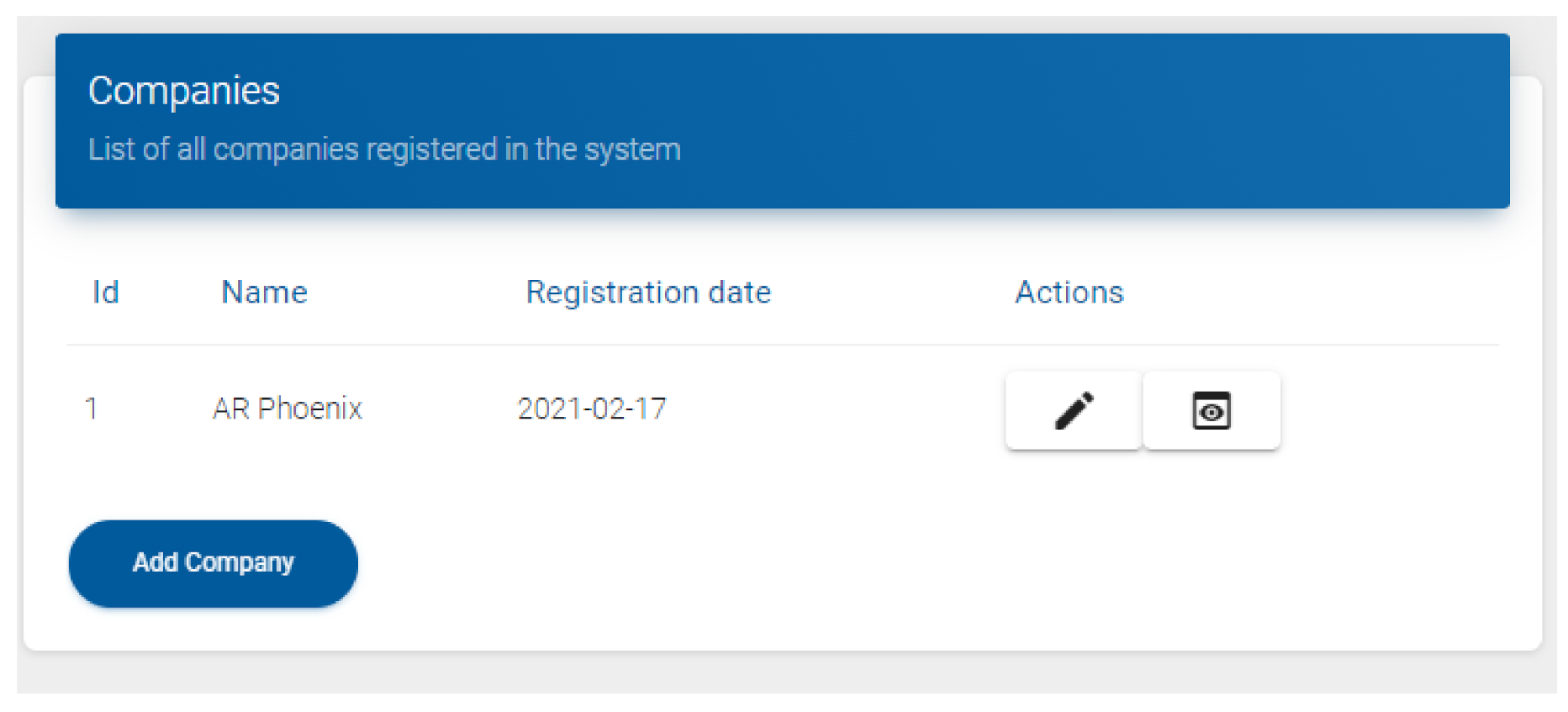Click the companies list subtitle text
The width and height of the screenshot is (1568, 712).
point(384,150)
